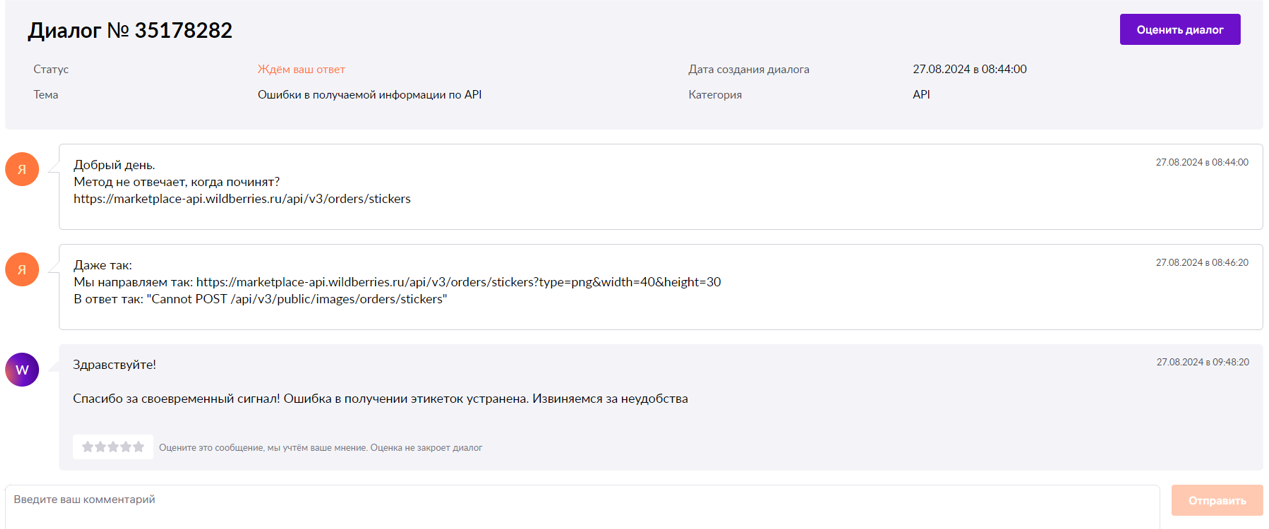Open the orders/stickers URL in first message

(x=242, y=198)
